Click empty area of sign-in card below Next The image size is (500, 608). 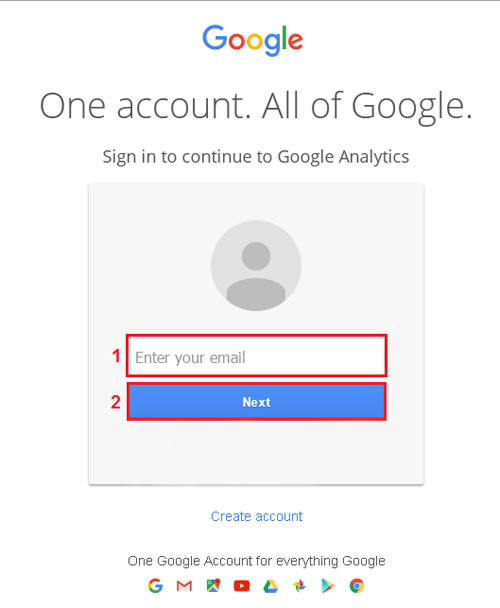tap(256, 452)
